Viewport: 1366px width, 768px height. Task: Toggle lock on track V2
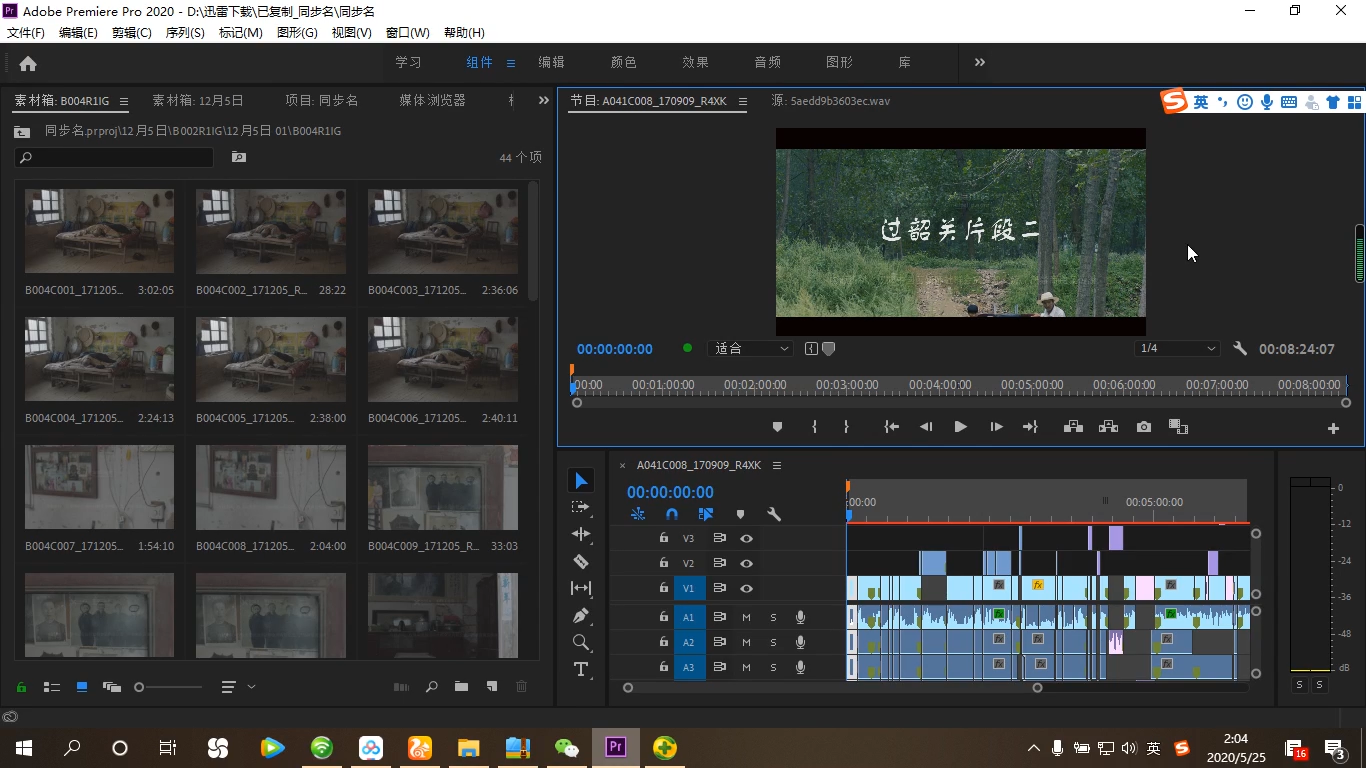point(663,563)
